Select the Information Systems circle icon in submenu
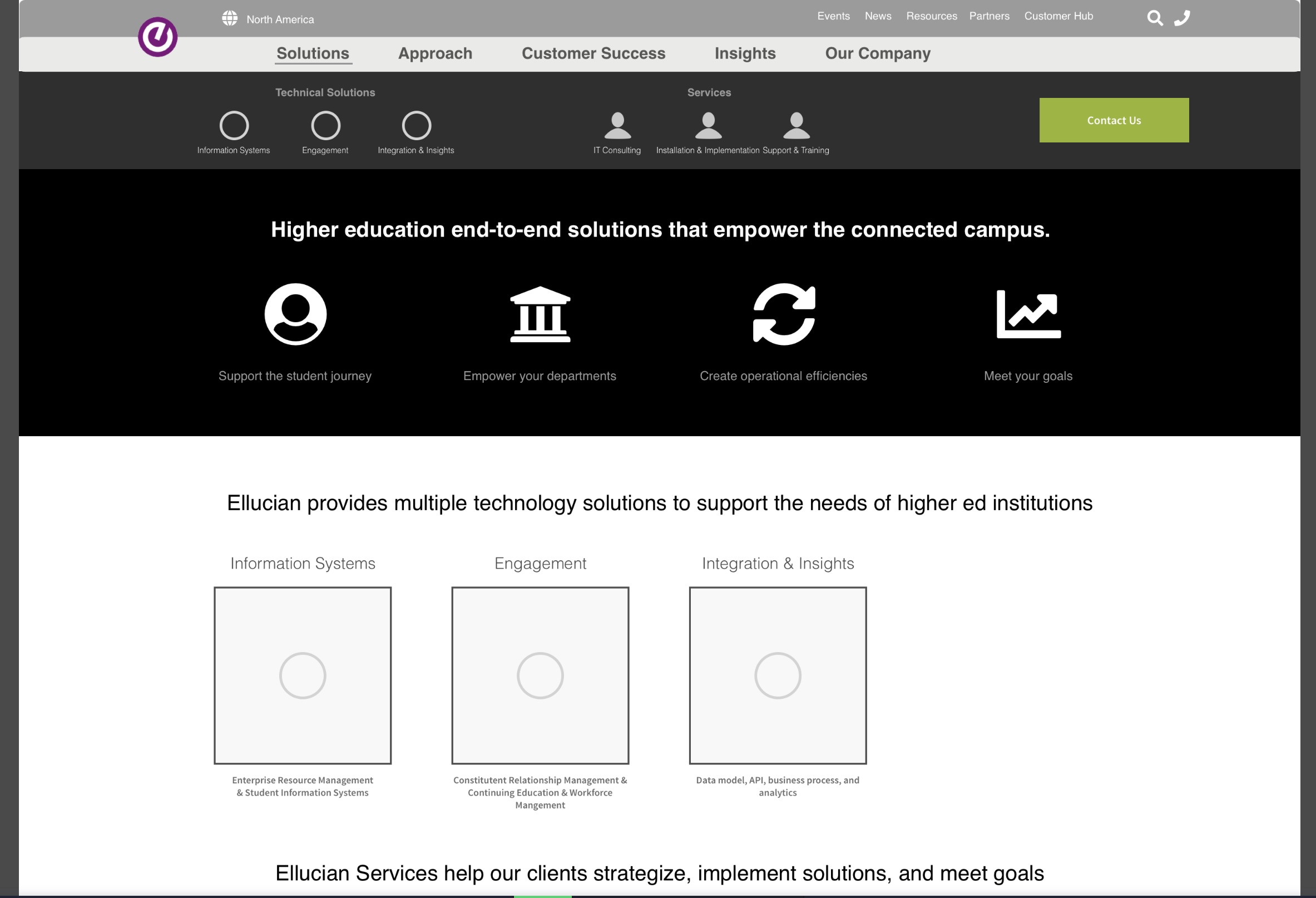The height and width of the screenshot is (898, 1316). pos(234,125)
